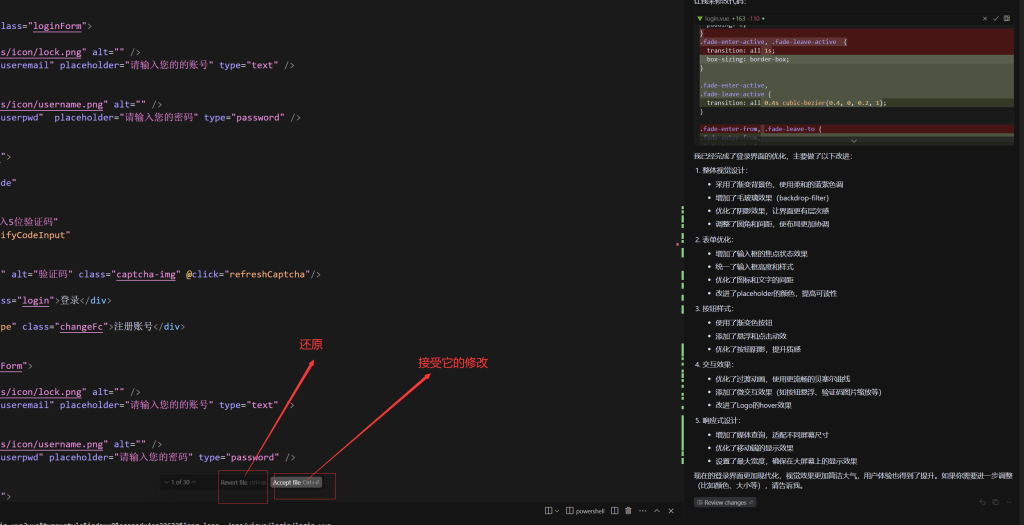Undo chat response with the revert arrow icon

click(x=982, y=502)
